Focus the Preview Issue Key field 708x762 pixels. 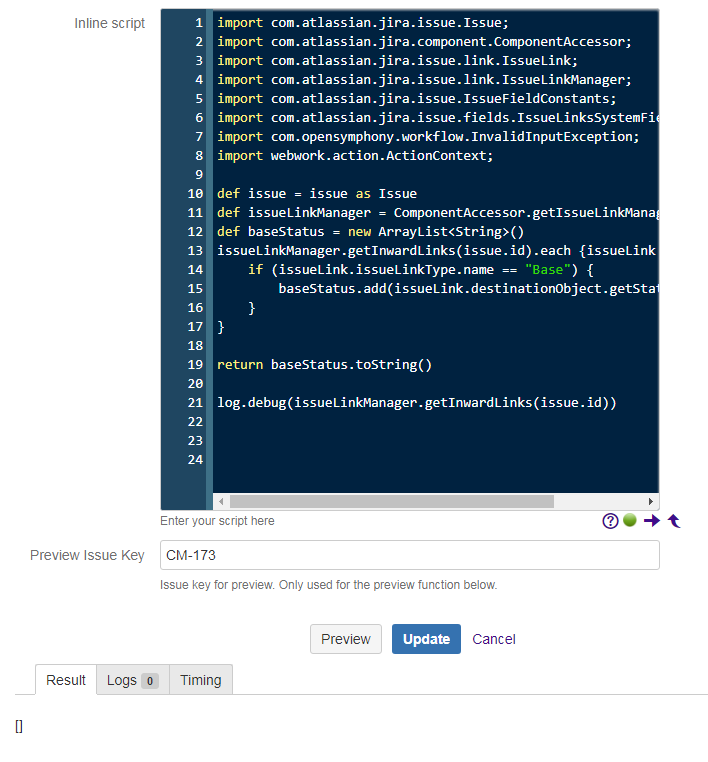[410, 555]
